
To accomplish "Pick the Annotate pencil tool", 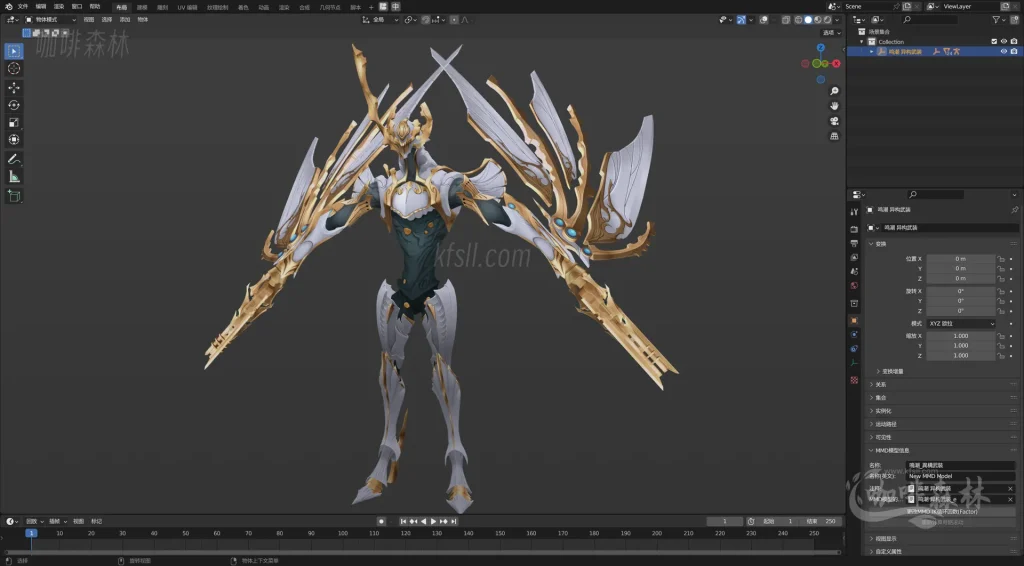I will pos(14,159).
